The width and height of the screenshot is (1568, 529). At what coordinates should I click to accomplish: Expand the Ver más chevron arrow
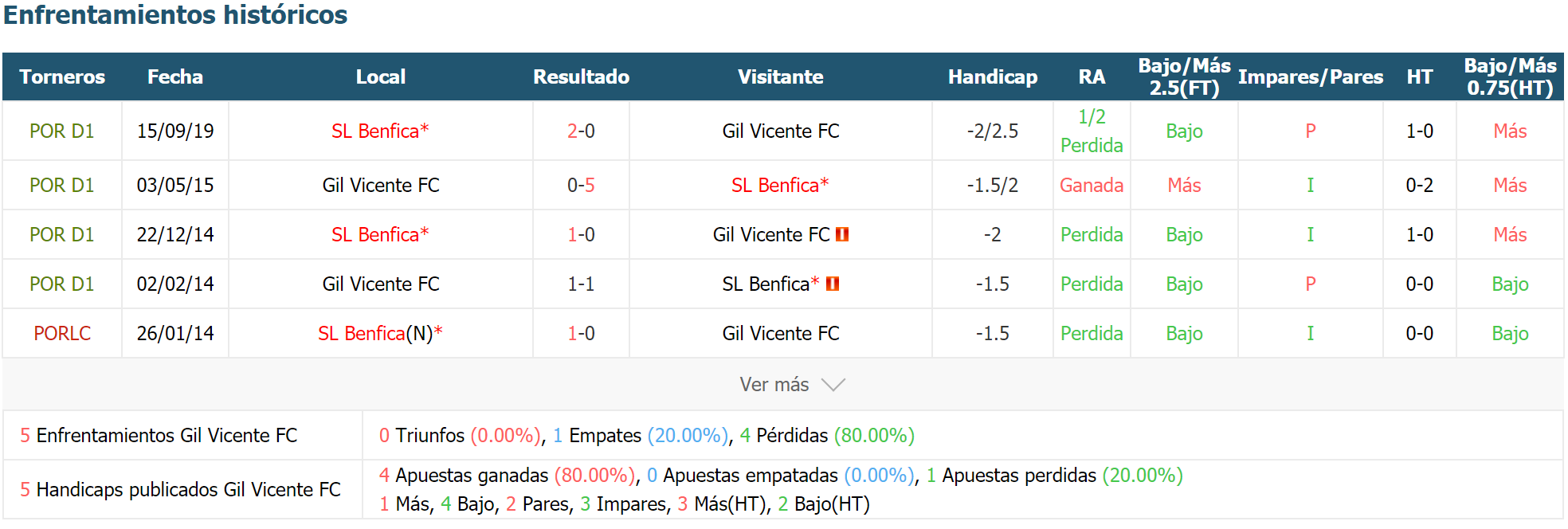coord(833,385)
